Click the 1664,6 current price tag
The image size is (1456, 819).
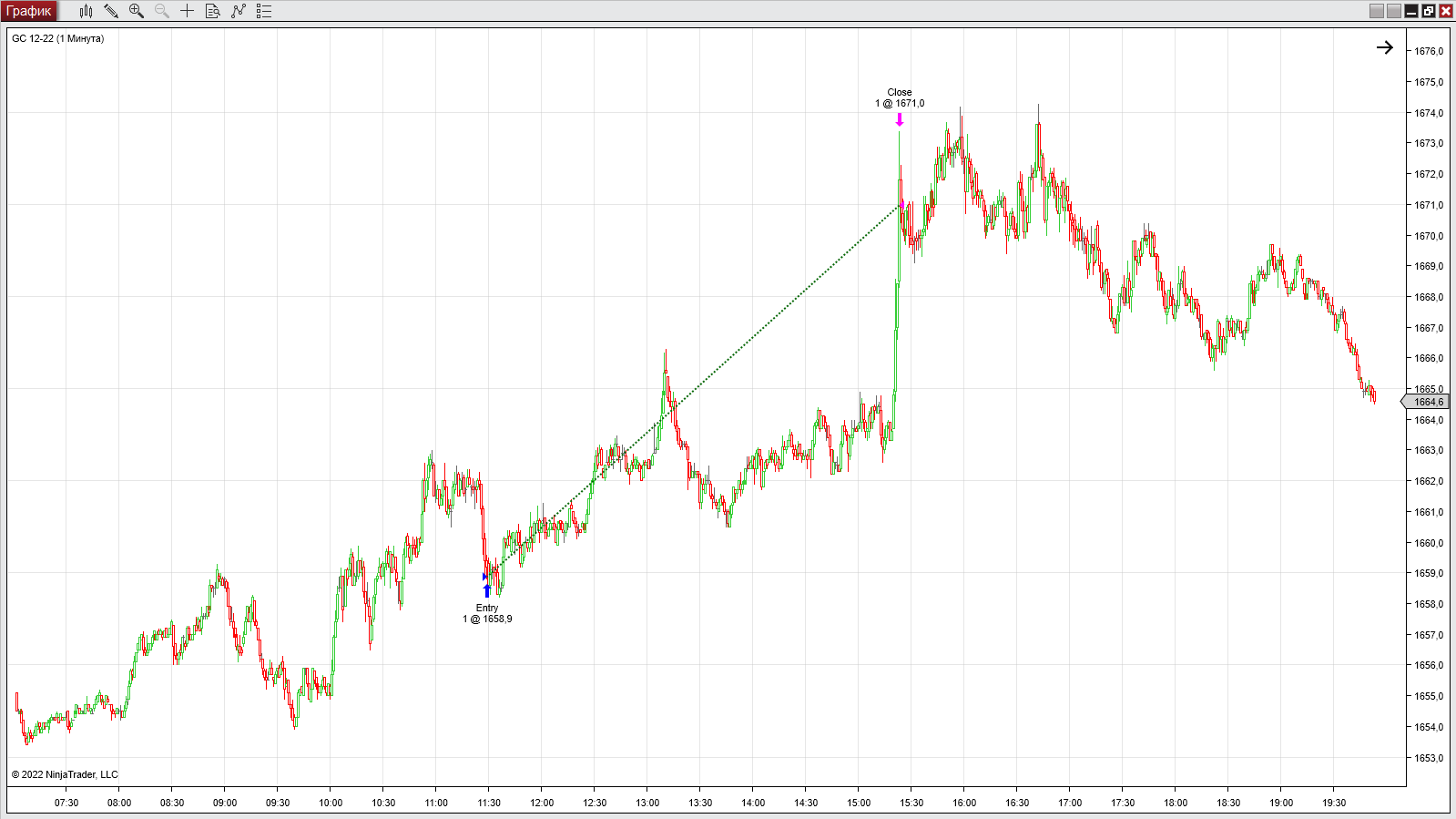pyautogui.click(x=1427, y=402)
